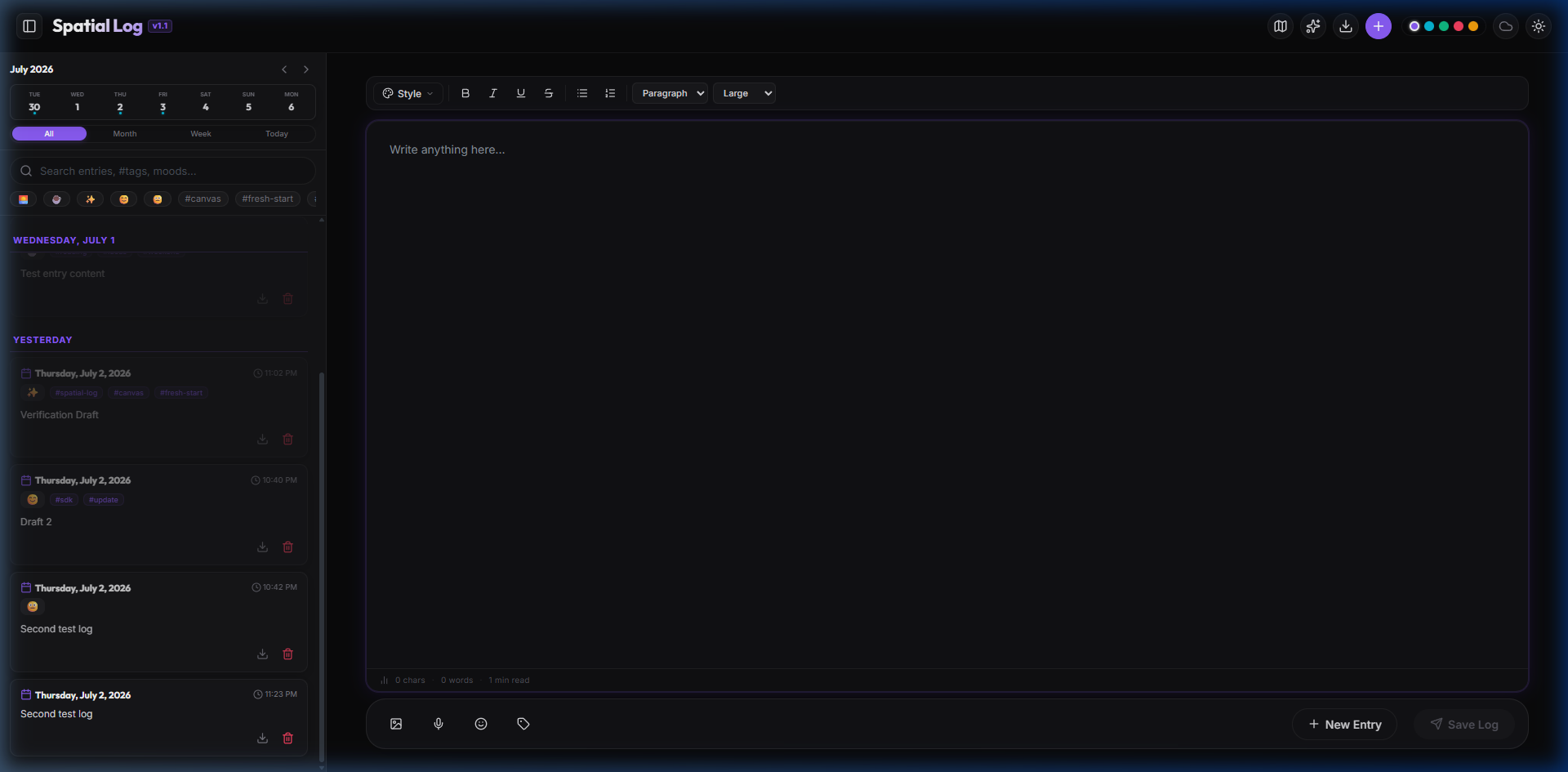Filter by #canvas tag chip
The height and width of the screenshot is (772, 1568).
[x=203, y=199]
